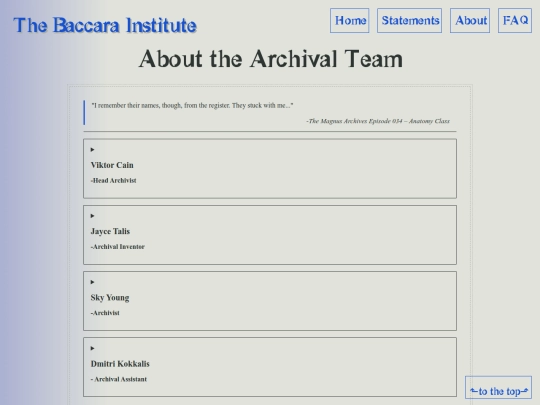This screenshot has width=540, height=405.
Task: Click the 'About the Archival Team' heading
Action: [x=271, y=59]
